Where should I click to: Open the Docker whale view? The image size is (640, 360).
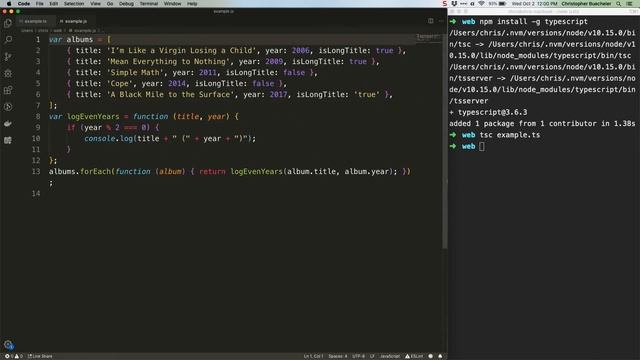coord(8,123)
